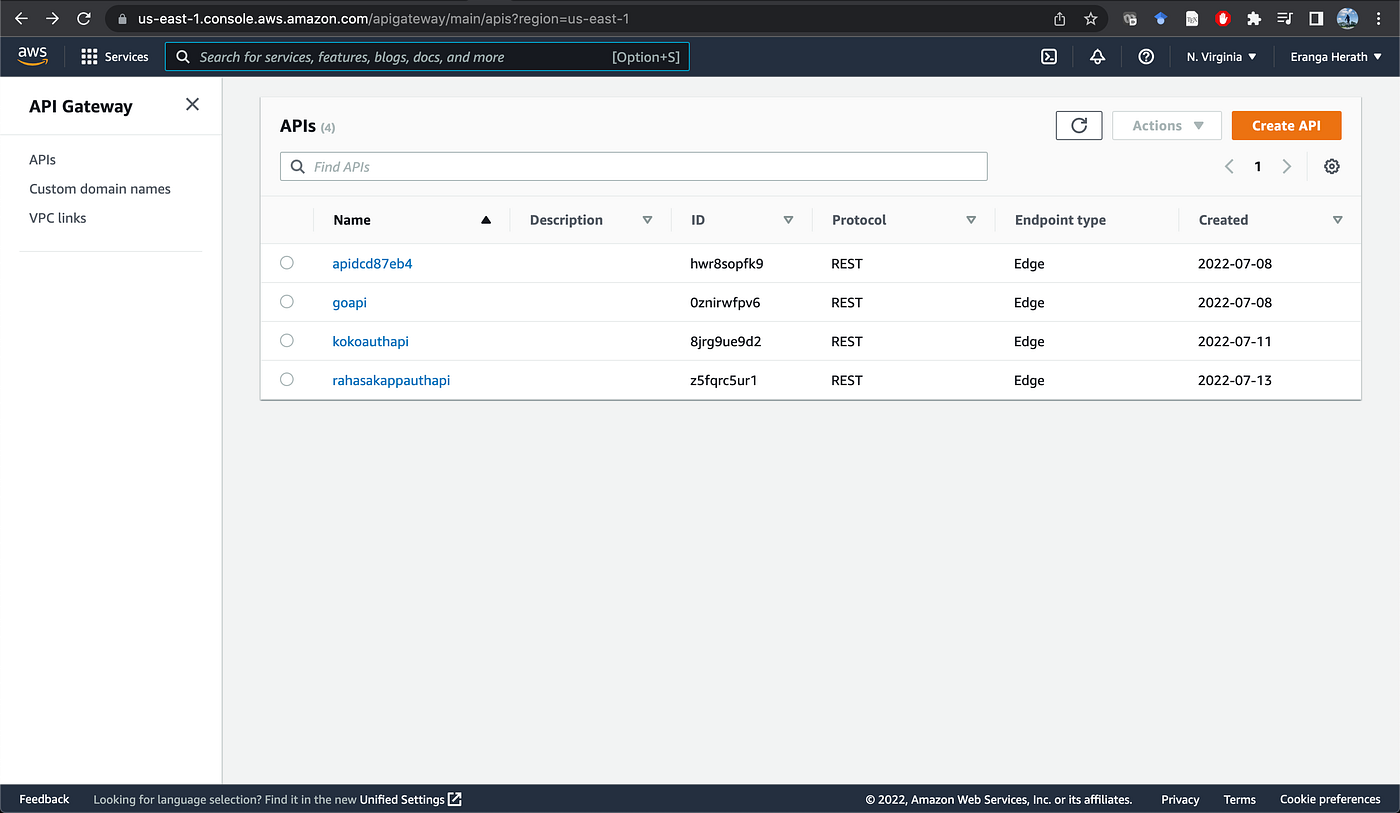Viewport: 1400px width, 813px height.
Task: Go to next page of APIs
Action: coord(1287,167)
